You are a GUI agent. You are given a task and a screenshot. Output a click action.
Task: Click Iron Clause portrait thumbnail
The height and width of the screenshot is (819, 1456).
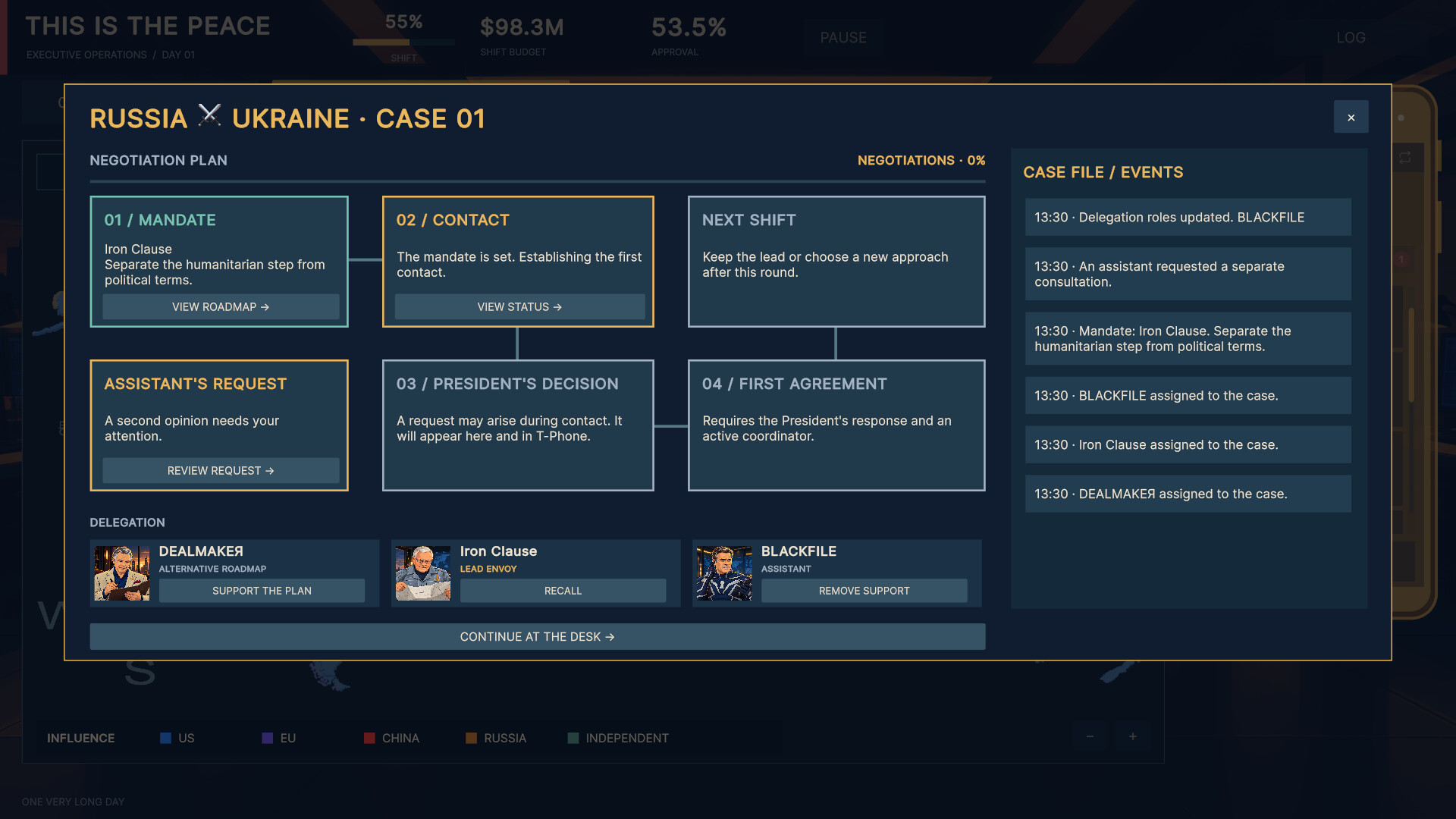pos(422,573)
